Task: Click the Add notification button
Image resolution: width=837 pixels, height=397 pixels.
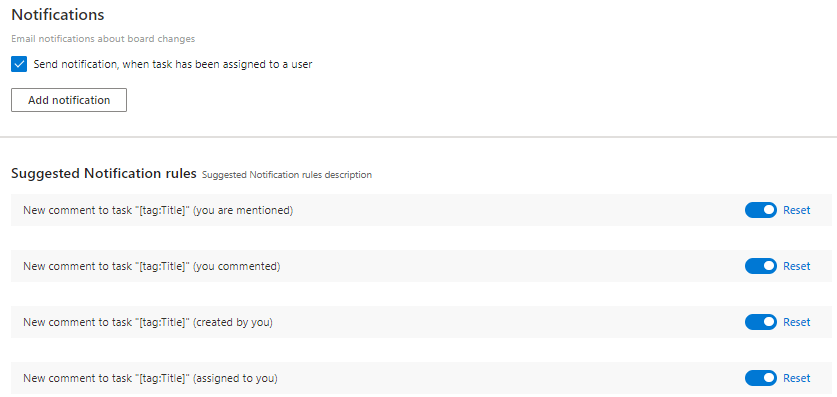Action: tap(69, 100)
